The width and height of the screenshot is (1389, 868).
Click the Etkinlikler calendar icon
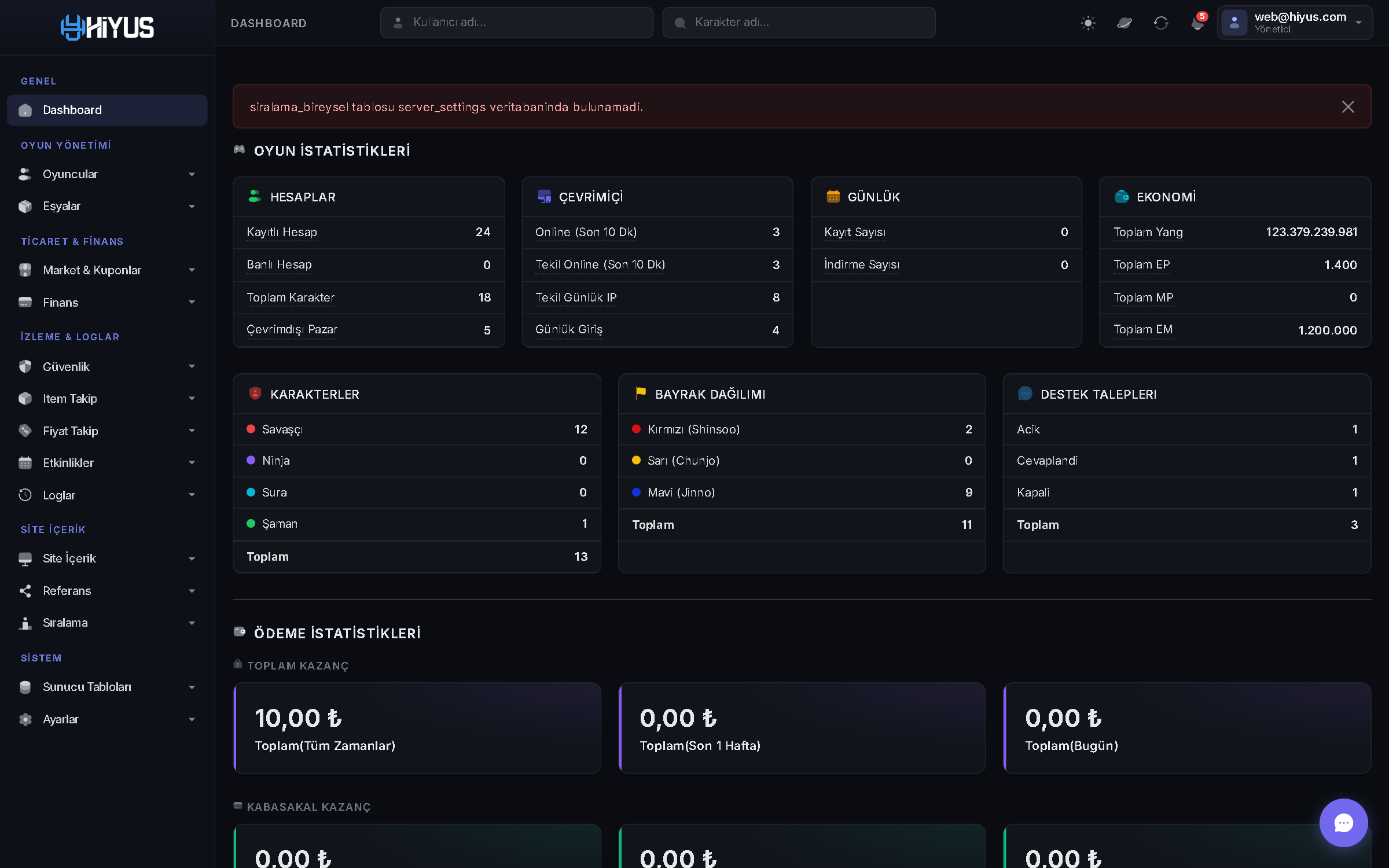click(25, 463)
